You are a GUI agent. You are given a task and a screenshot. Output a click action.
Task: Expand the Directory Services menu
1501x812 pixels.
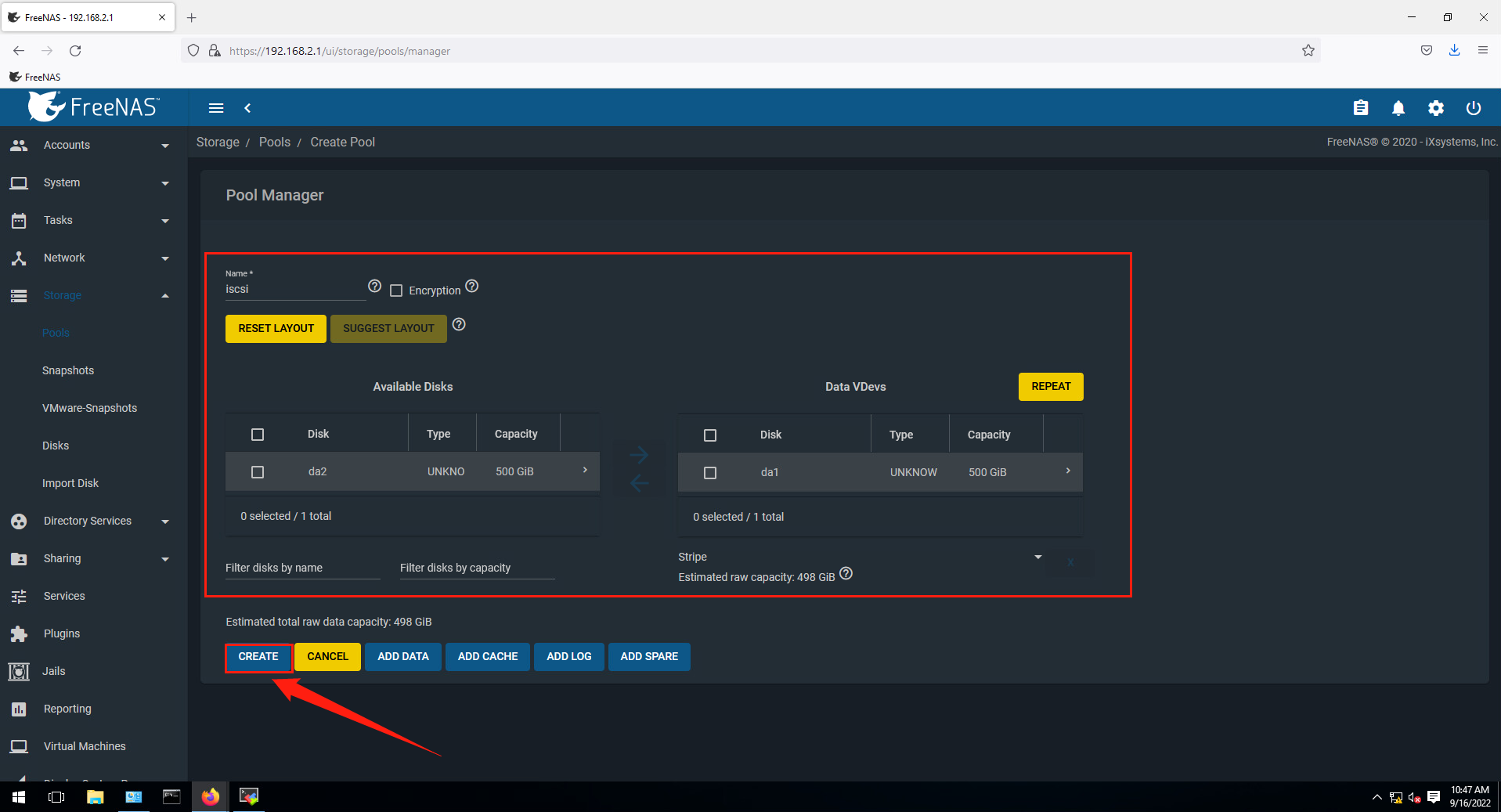click(x=94, y=521)
